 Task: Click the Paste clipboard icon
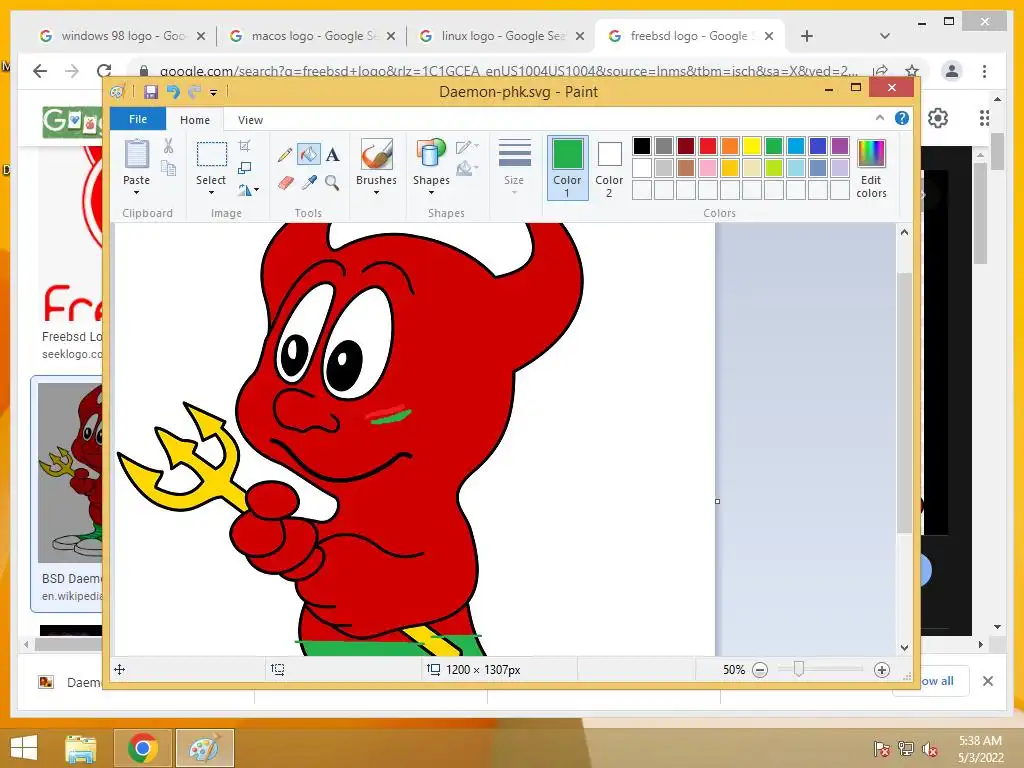[136, 154]
